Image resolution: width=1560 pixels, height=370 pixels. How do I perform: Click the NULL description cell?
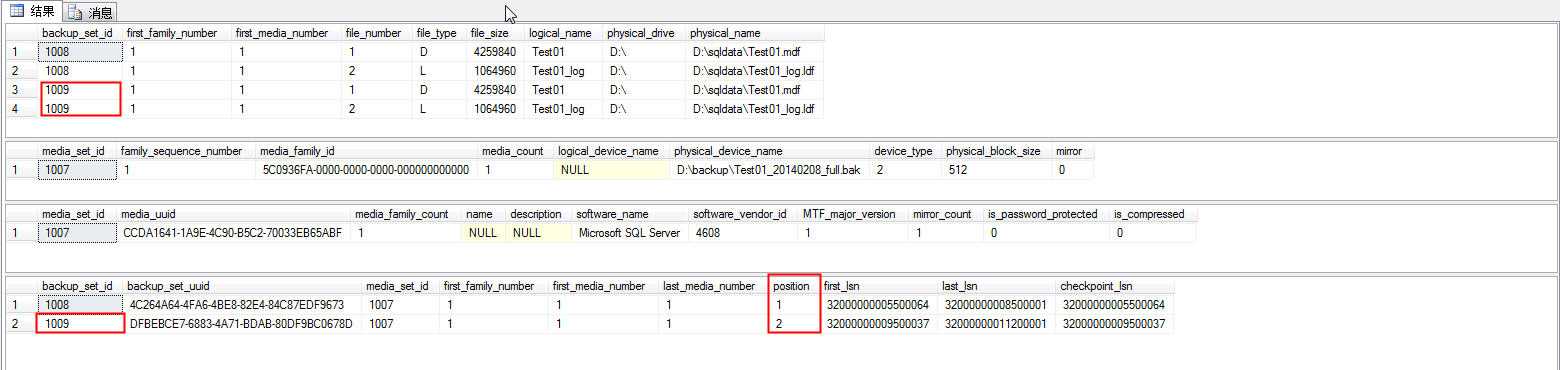tap(539, 233)
